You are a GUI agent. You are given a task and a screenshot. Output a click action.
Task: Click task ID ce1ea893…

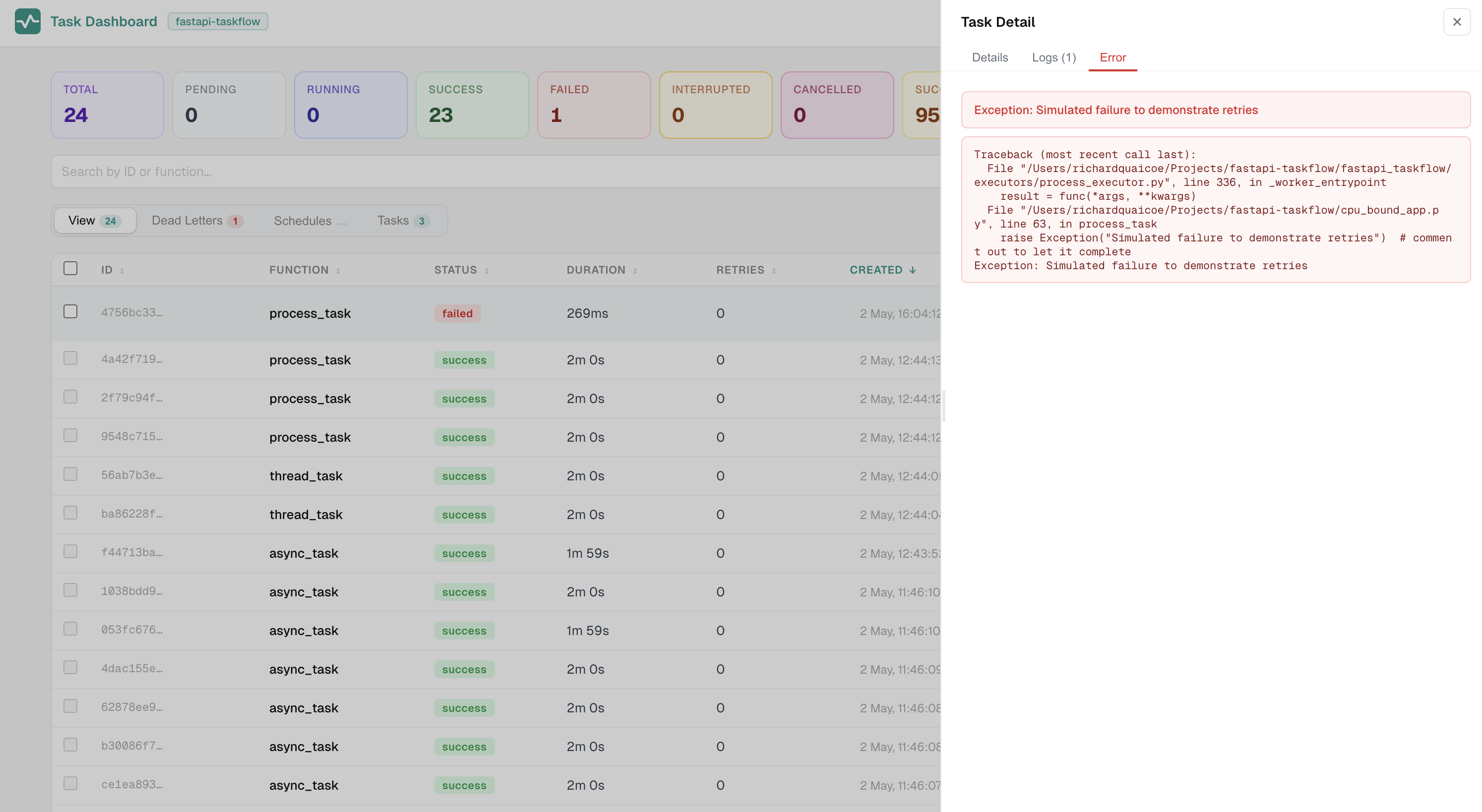tap(132, 784)
